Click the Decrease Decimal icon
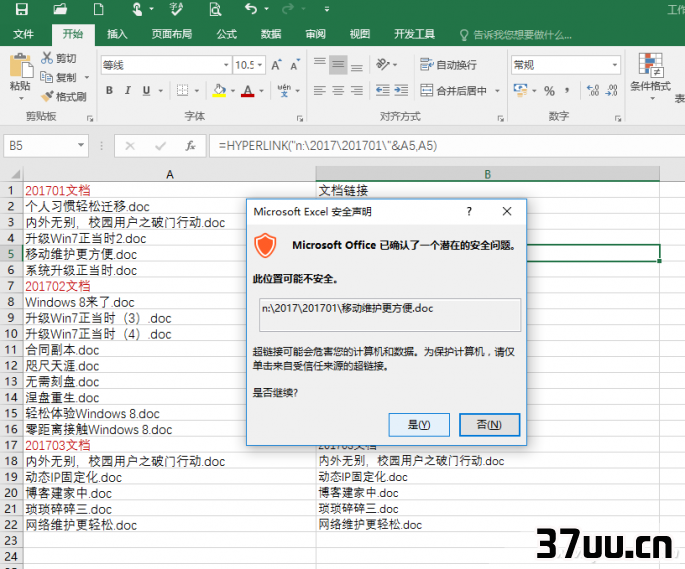Screen dimensions: 685x569 pyautogui.click(x=612, y=90)
